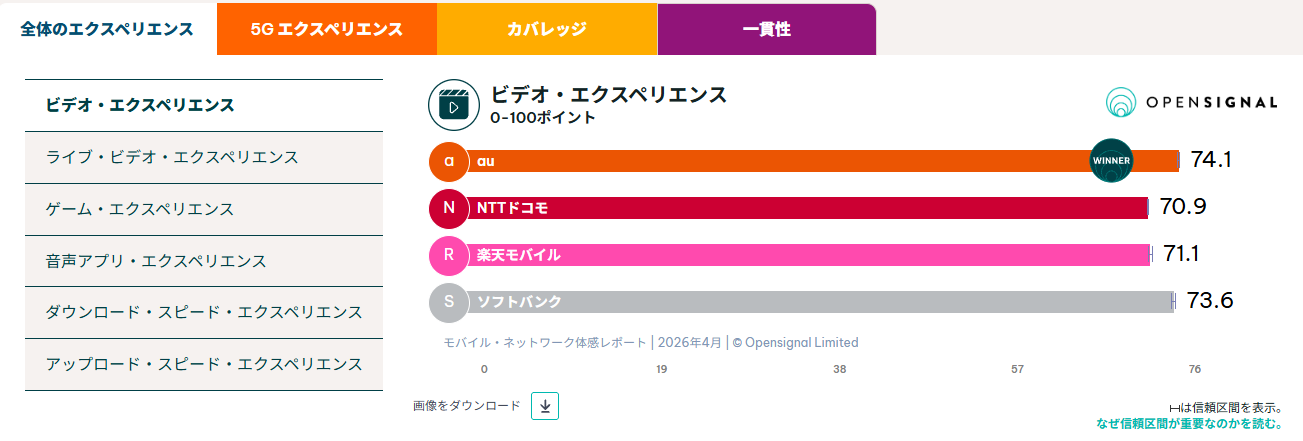Click the WINNER badge on au bar

(1111, 161)
